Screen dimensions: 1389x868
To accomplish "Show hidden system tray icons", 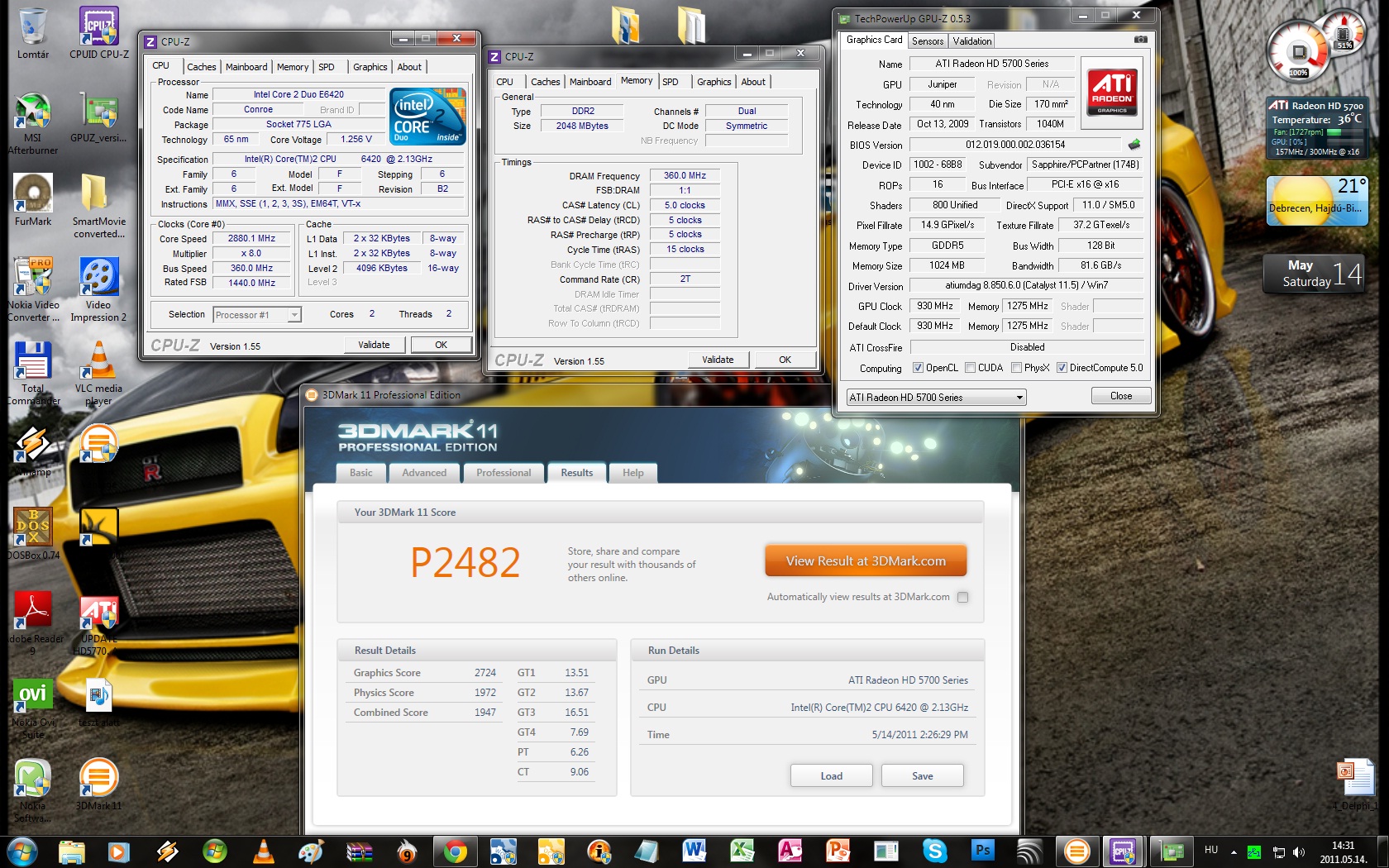I will coord(1234,851).
